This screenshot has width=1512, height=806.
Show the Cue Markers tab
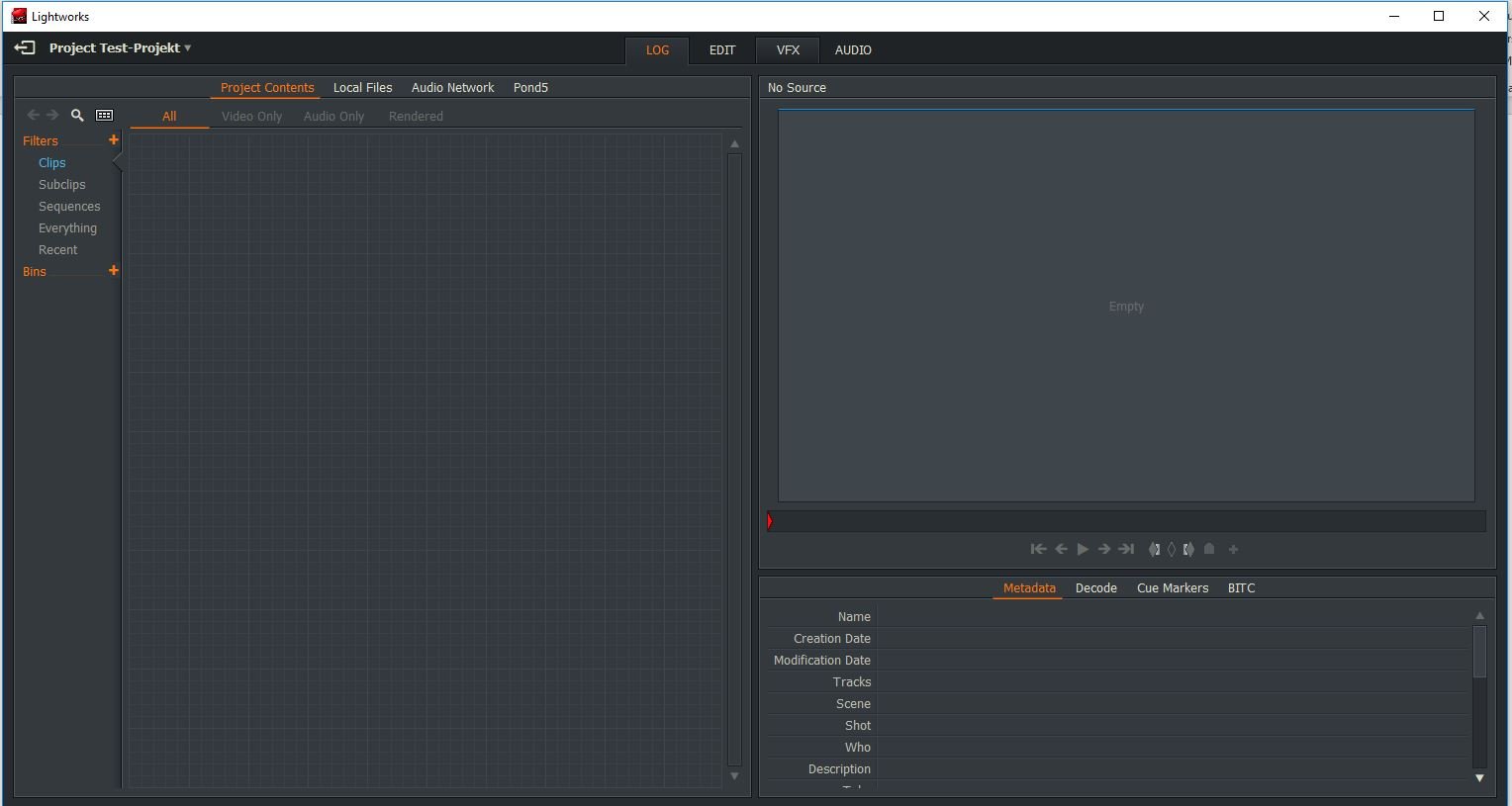[1172, 588]
